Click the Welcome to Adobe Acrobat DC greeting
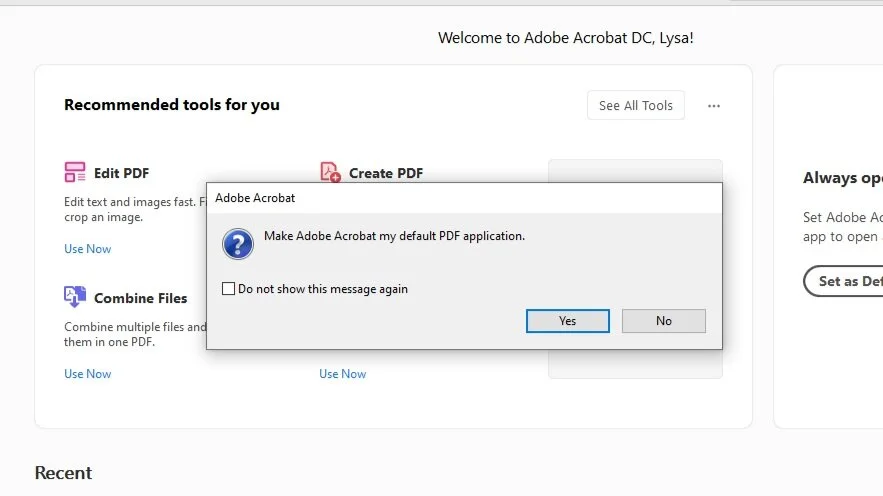 click(x=566, y=38)
